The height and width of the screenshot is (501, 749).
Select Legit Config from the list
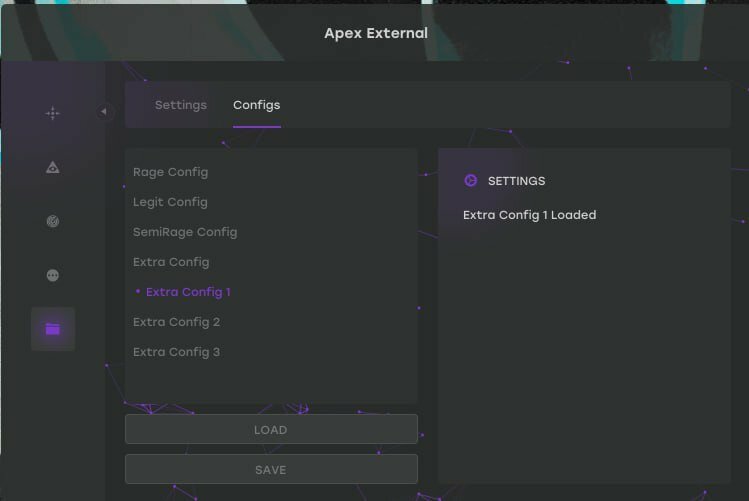[170, 202]
